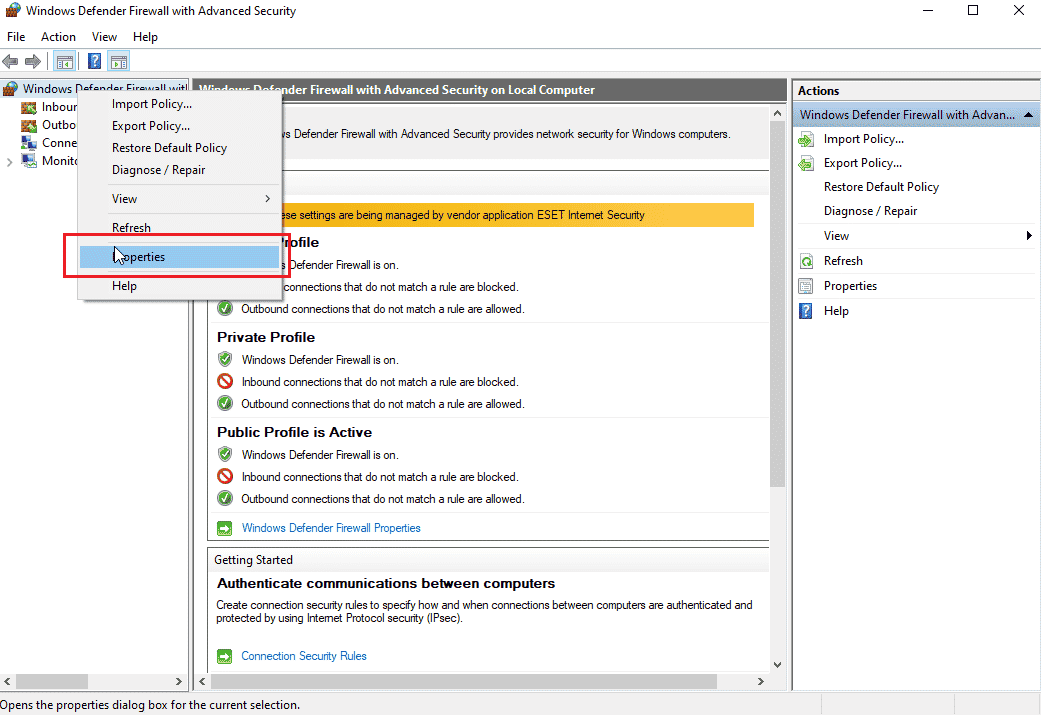The width and height of the screenshot is (1041, 715).
Task: Click center pane scroll down arrow
Action: click(x=777, y=665)
